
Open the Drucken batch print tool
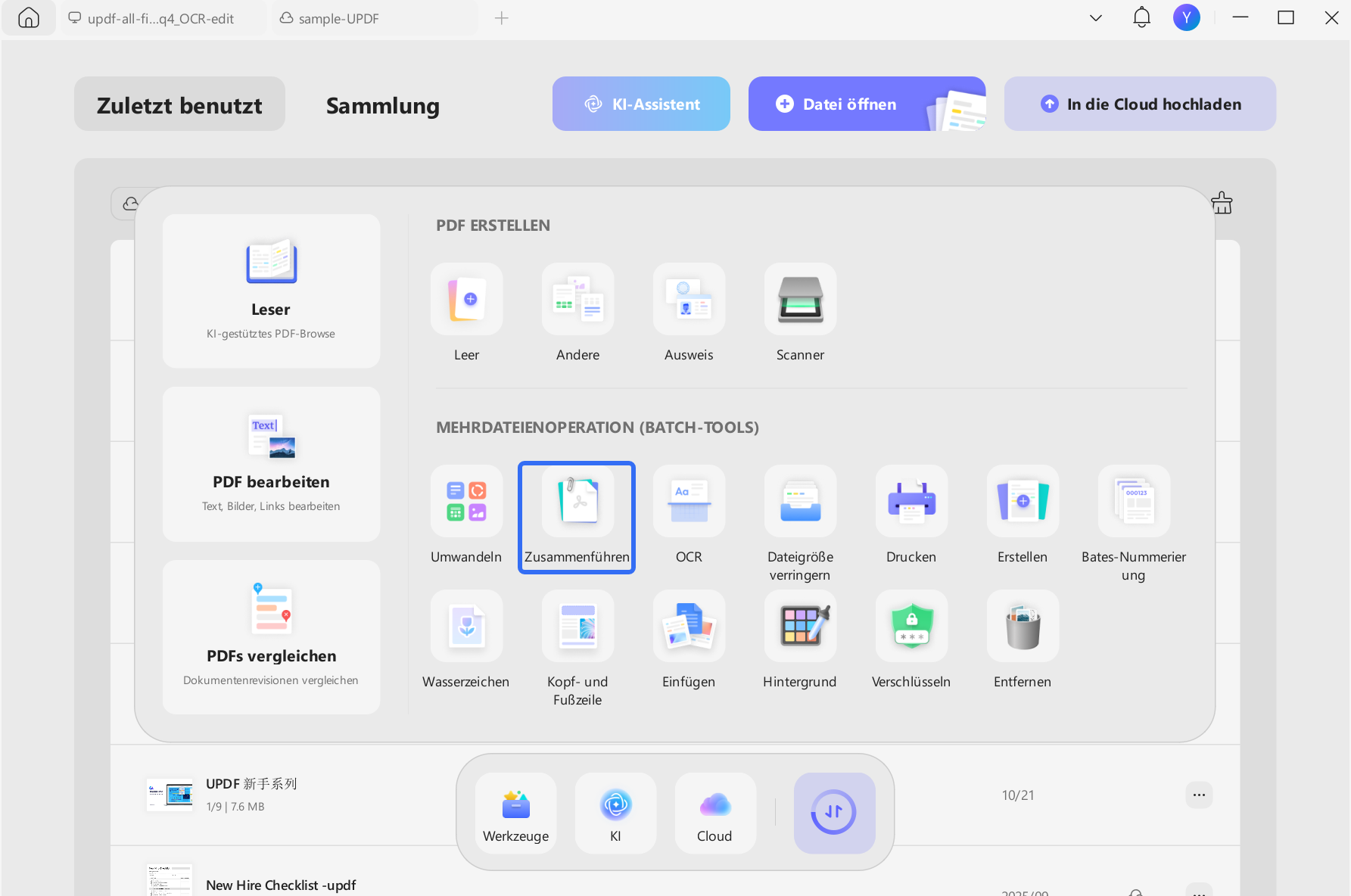point(911,501)
